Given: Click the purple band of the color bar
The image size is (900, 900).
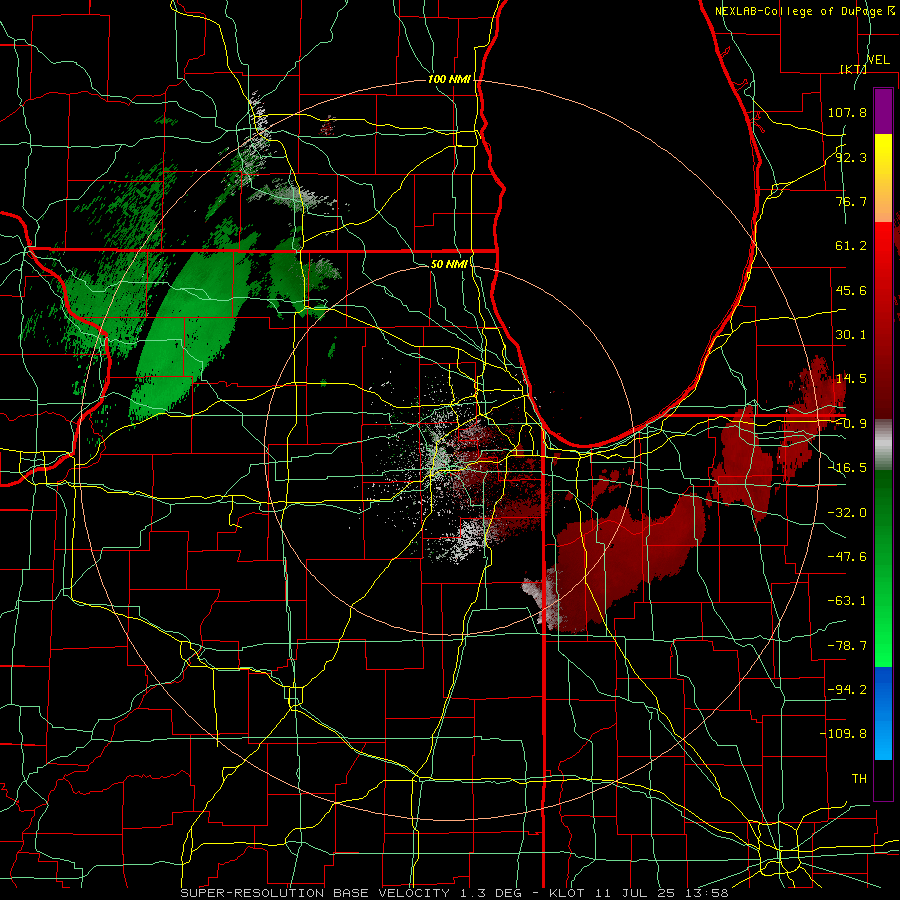Looking at the screenshot, I should pos(883,111).
